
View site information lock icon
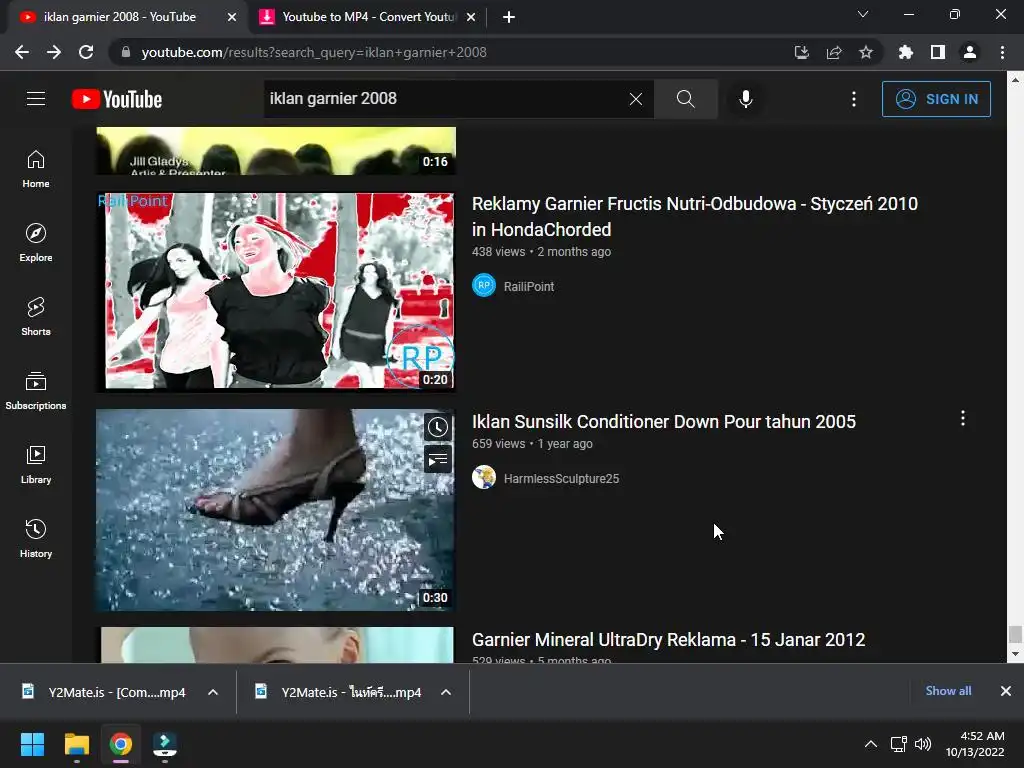point(126,52)
